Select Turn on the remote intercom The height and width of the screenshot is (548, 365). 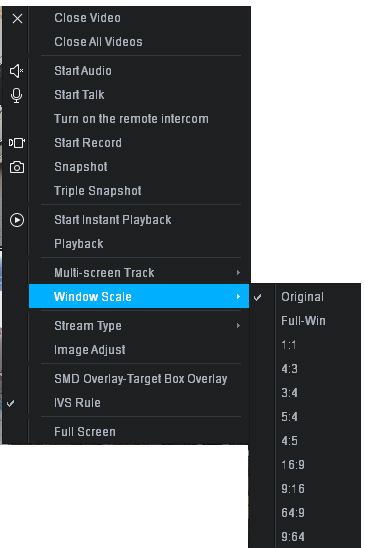coord(131,119)
